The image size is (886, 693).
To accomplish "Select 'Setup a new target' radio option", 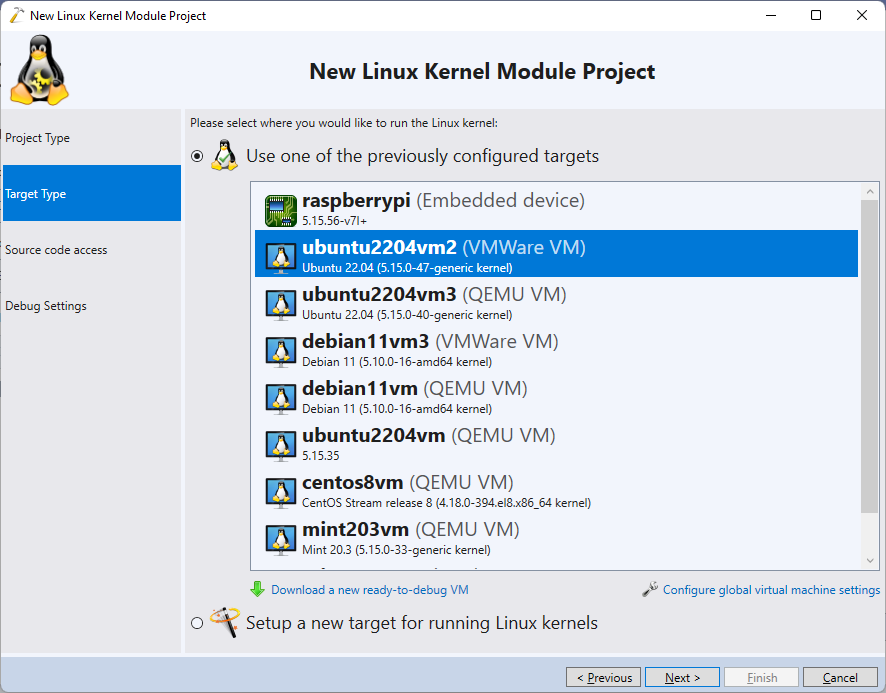I will pyautogui.click(x=197, y=623).
